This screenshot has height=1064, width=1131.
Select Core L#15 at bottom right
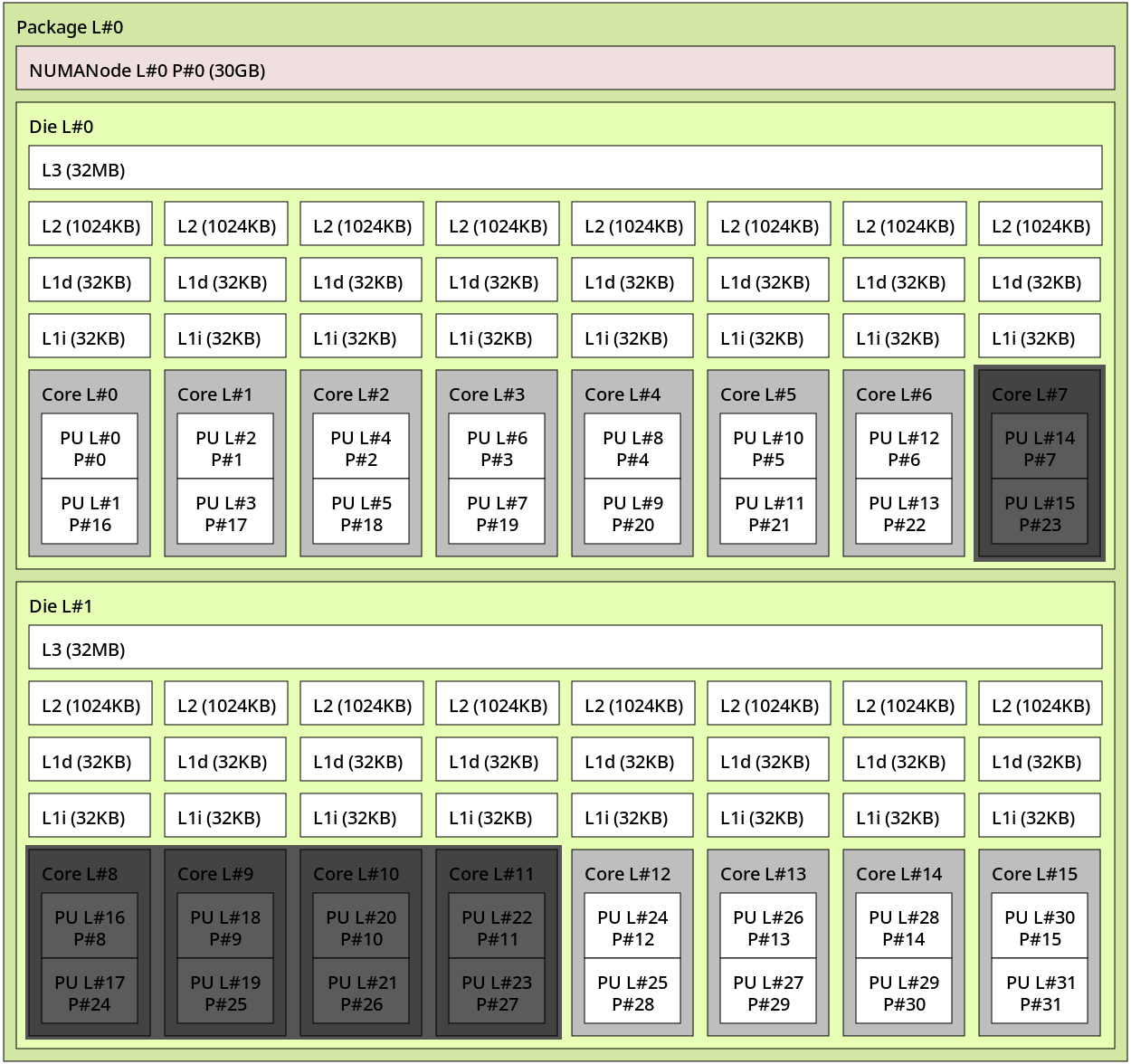(x=1036, y=873)
